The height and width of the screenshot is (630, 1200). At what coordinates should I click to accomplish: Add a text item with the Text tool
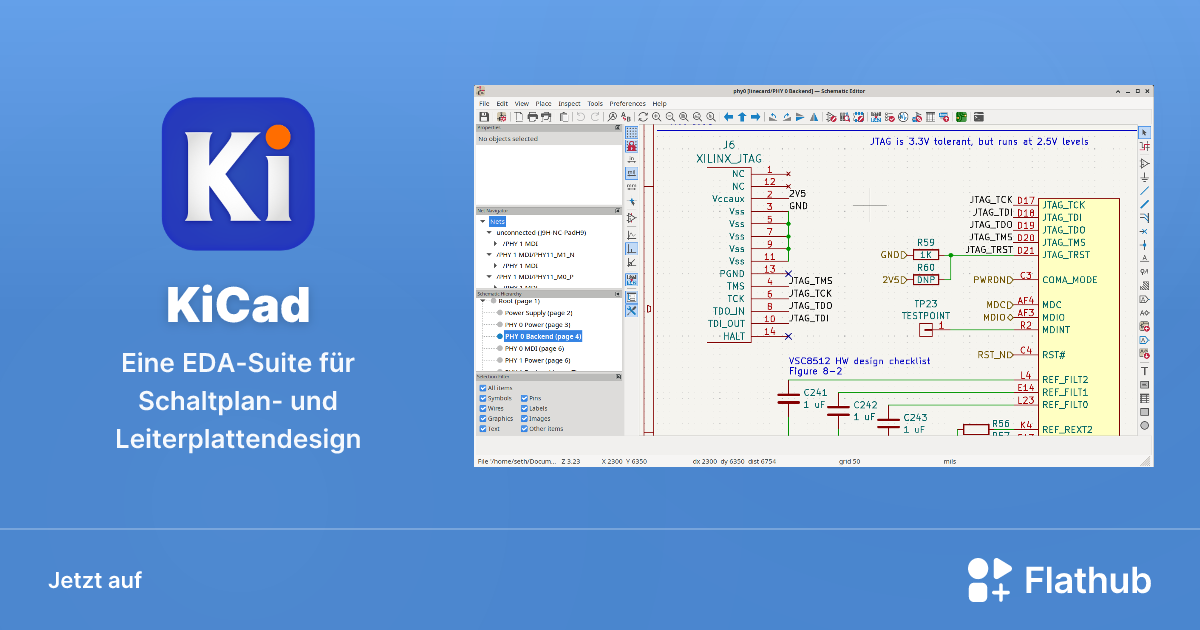(1145, 371)
